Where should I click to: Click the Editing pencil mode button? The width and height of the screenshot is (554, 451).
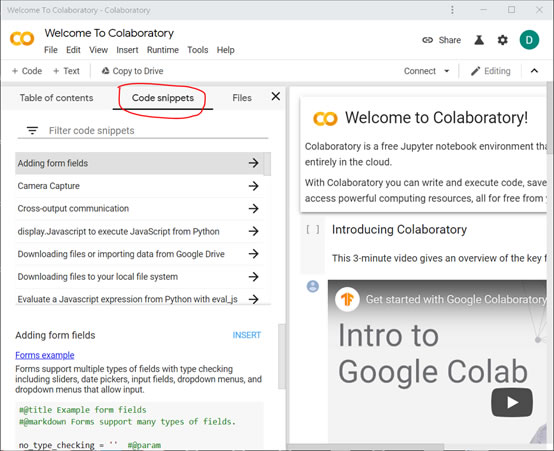click(x=491, y=71)
